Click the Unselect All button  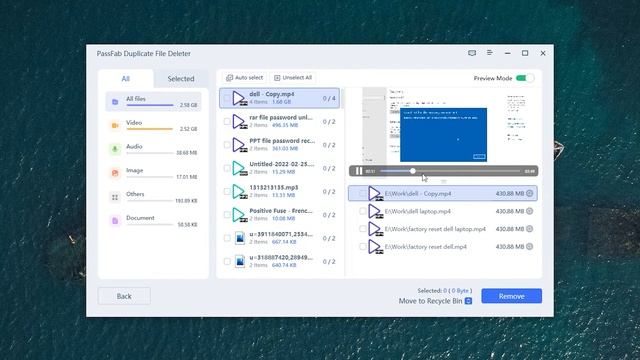point(293,78)
